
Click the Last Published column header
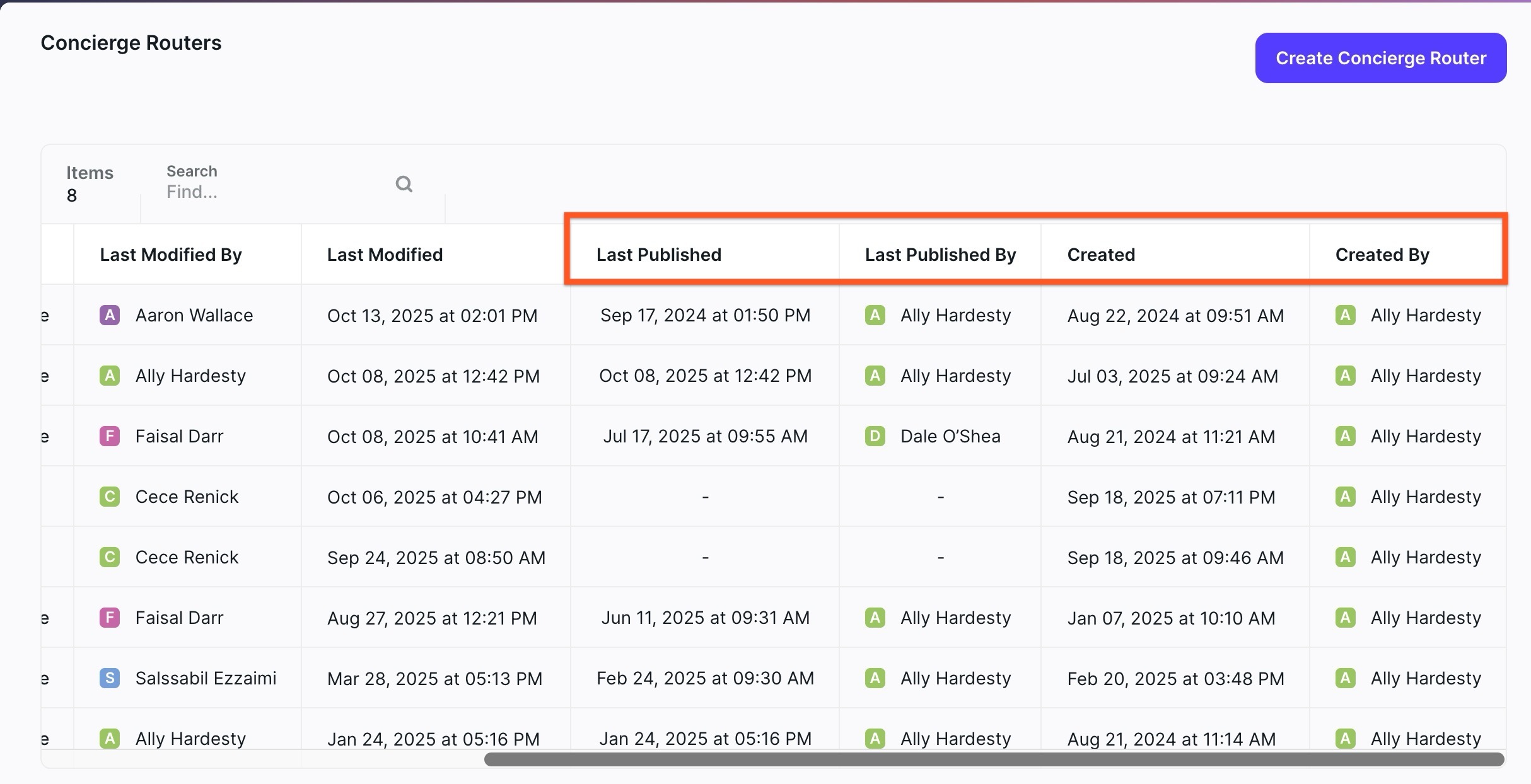click(x=658, y=255)
